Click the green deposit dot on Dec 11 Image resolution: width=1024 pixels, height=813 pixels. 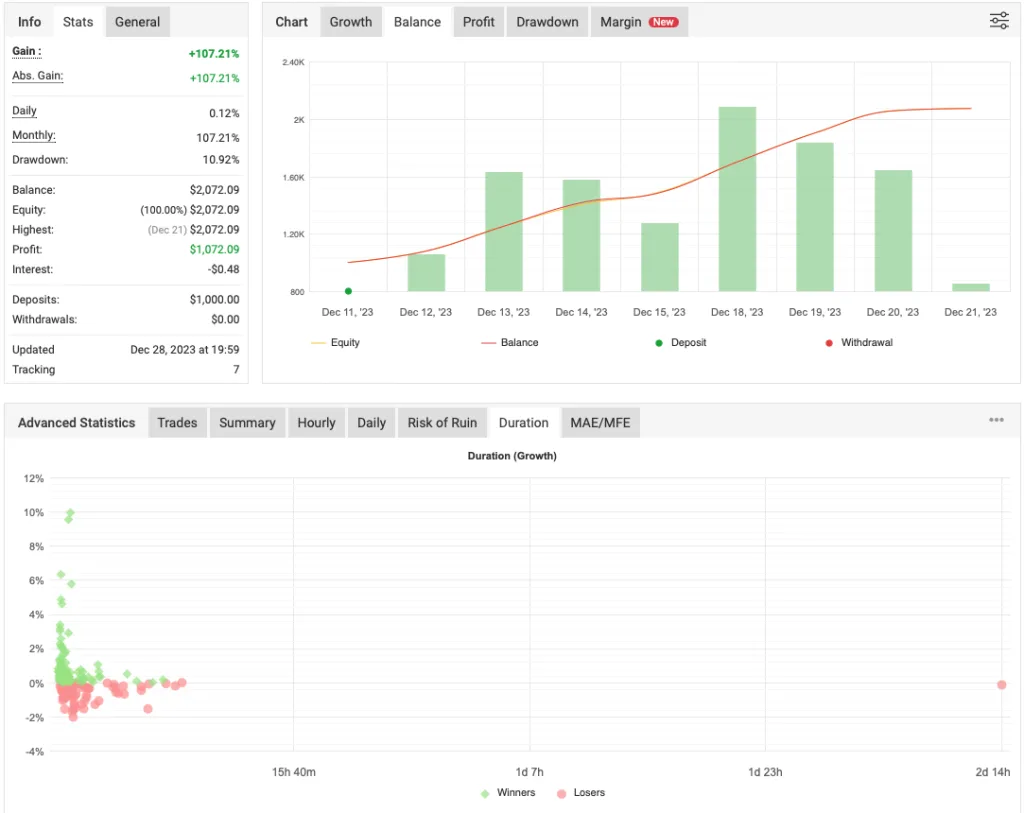click(347, 290)
